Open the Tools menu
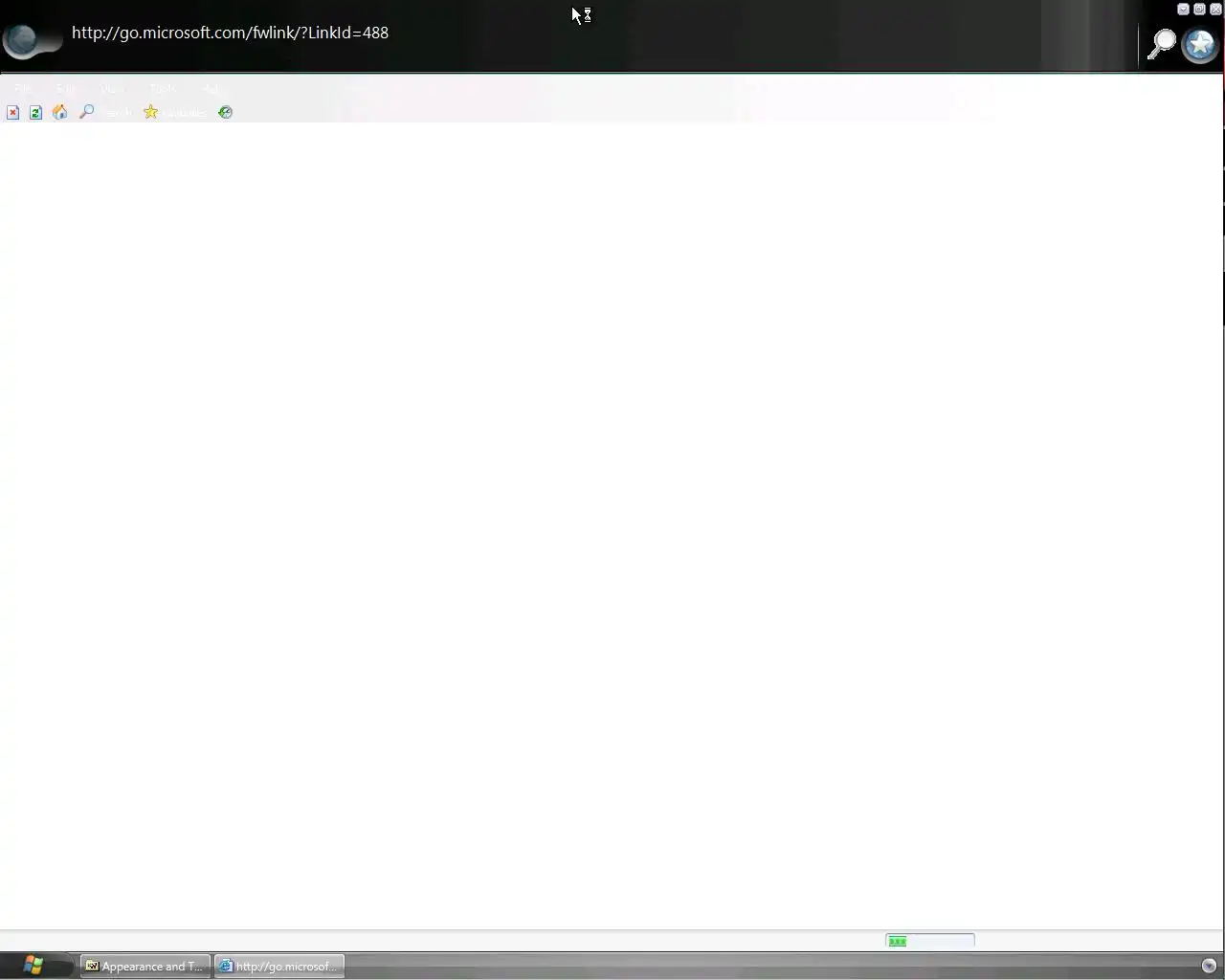This screenshot has width=1225, height=980. point(163,89)
